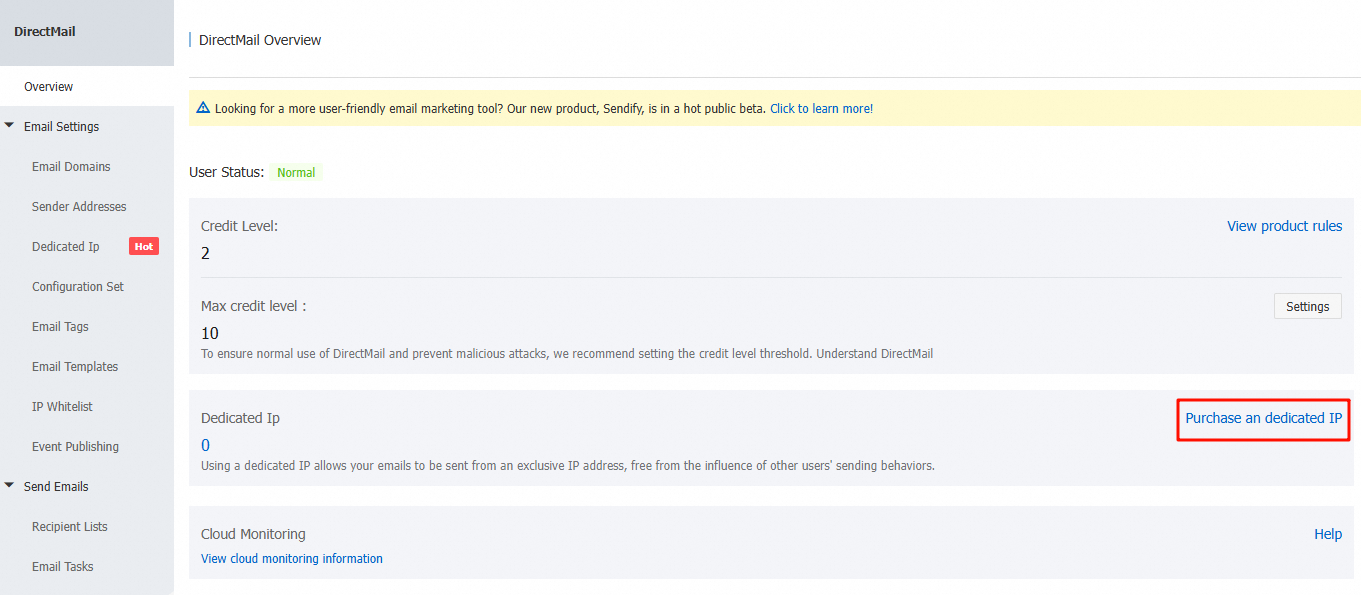Click Purchase an dedicated IP link
Image resolution: width=1361 pixels, height=595 pixels.
click(x=1263, y=418)
